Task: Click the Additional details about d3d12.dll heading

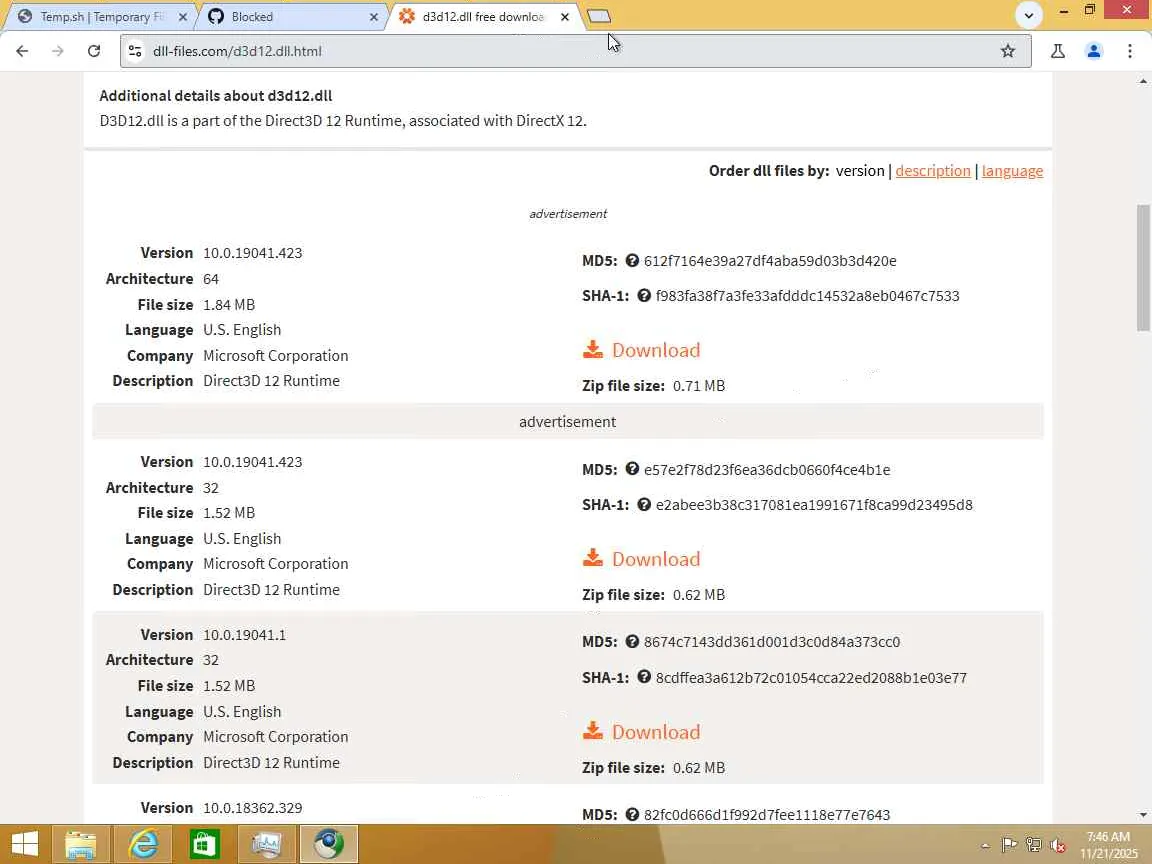Action: (x=216, y=96)
